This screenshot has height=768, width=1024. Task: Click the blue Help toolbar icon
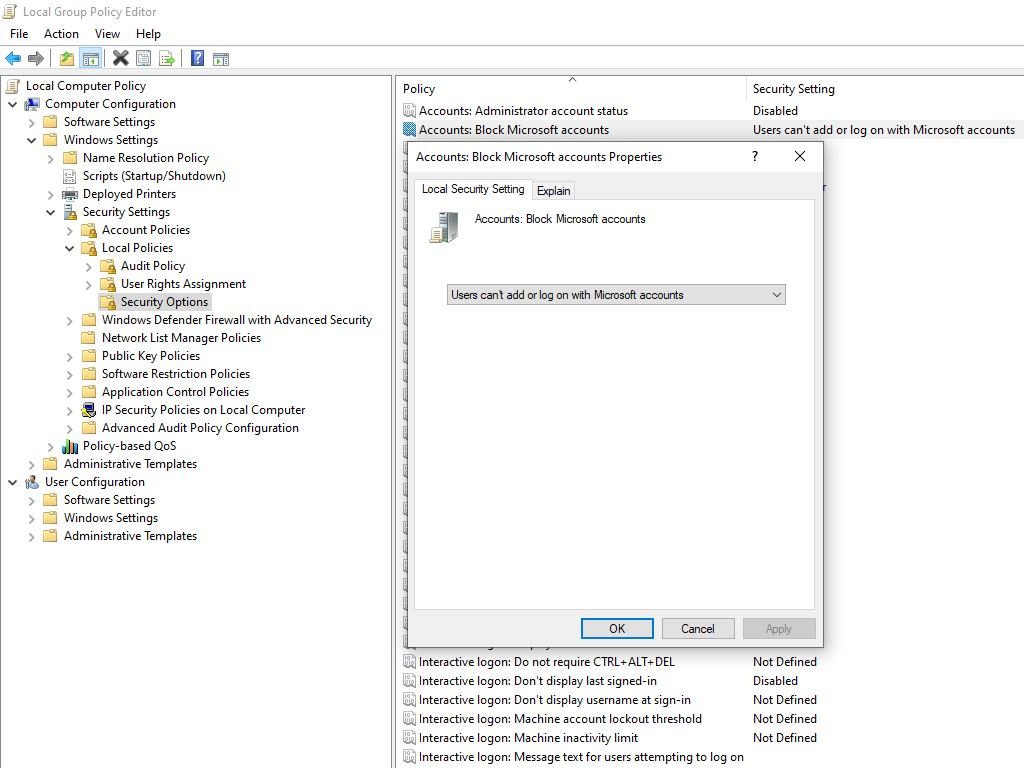pyautogui.click(x=197, y=59)
